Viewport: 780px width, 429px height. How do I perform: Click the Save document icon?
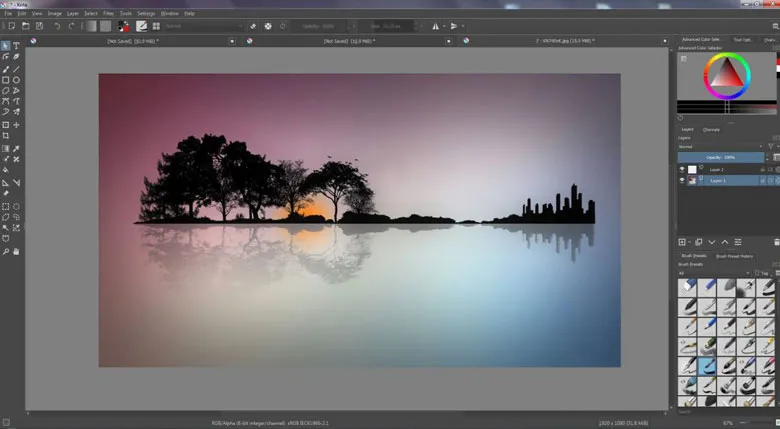(x=38, y=26)
